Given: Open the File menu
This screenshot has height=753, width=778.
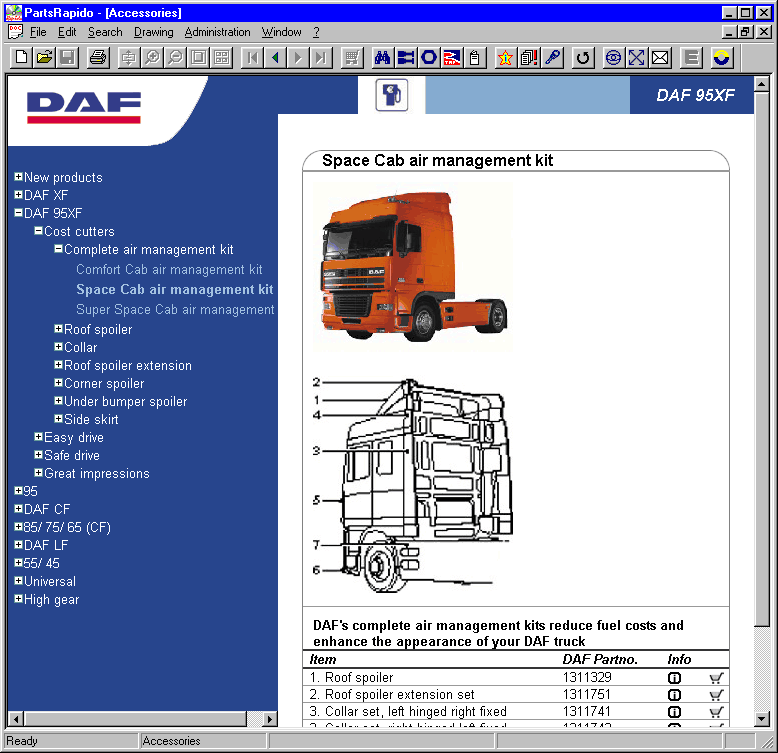Looking at the screenshot, I should [38, 32].
